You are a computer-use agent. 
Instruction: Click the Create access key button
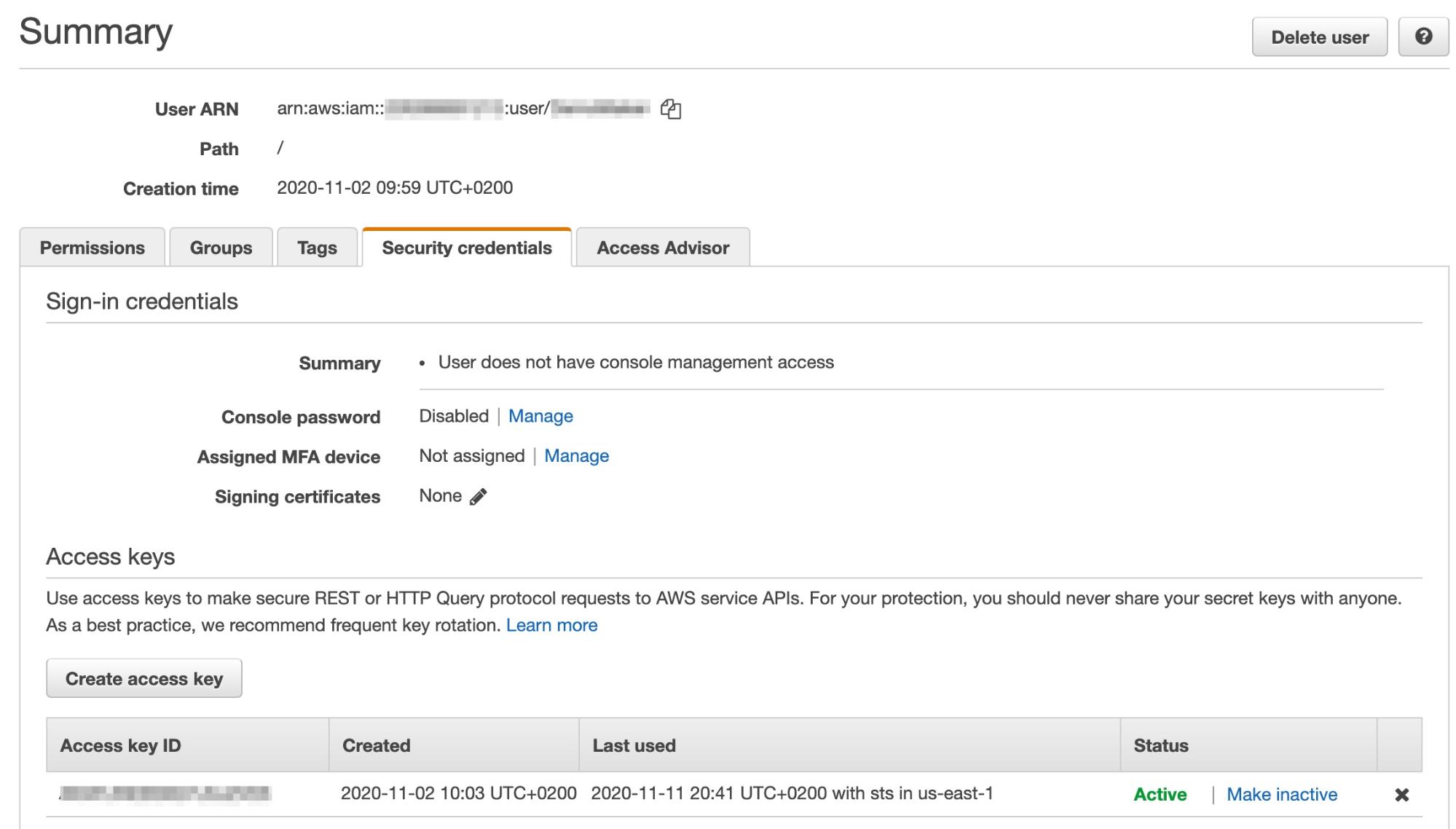coord(143,678)
